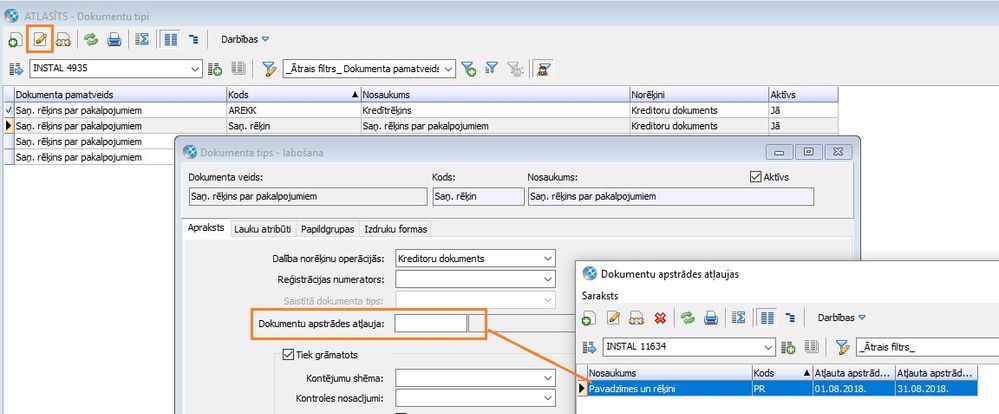This screenshot has width=999, height=414.
Task: Click the 31.08.2018. date cell
Action: coord(936,388)
